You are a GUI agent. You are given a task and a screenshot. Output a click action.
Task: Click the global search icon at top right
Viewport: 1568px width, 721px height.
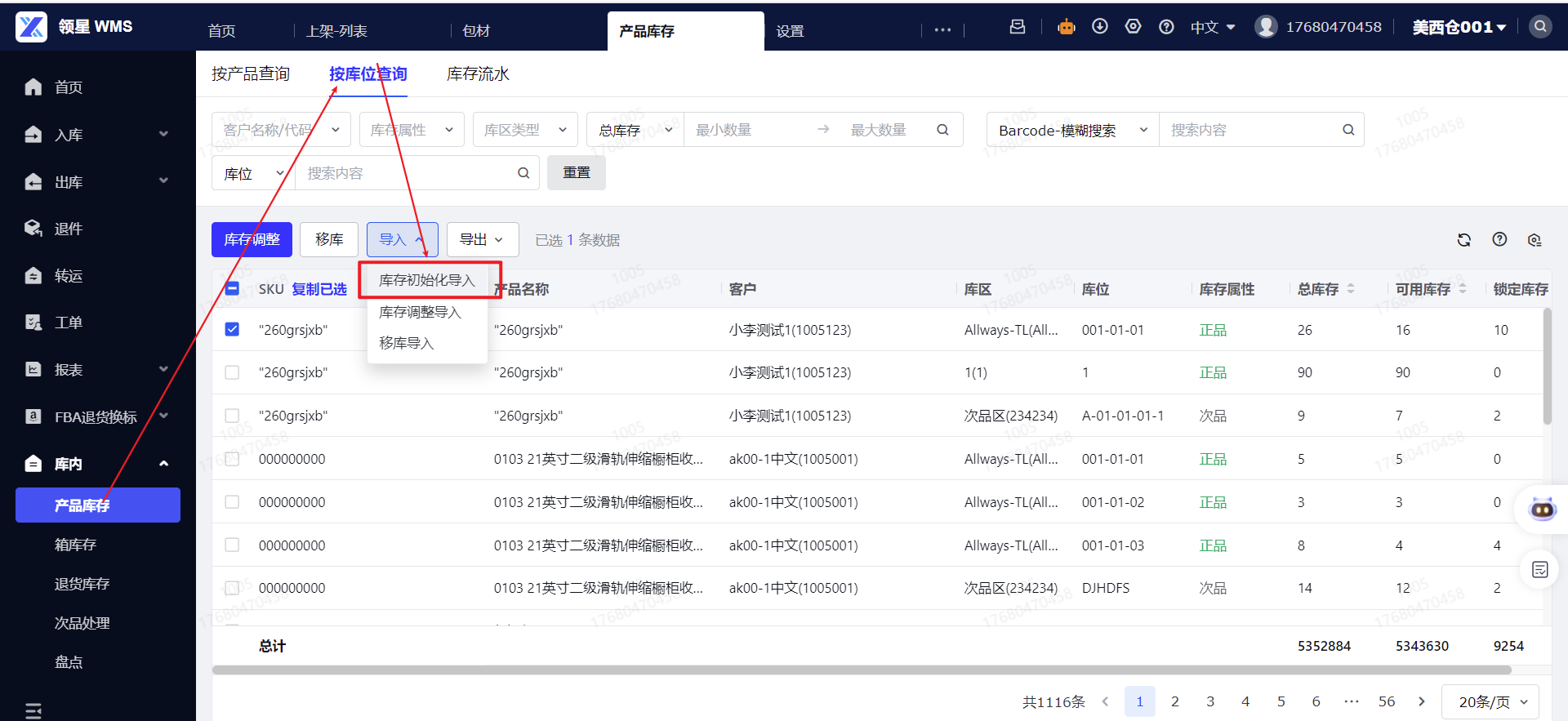coord(1540,27)
